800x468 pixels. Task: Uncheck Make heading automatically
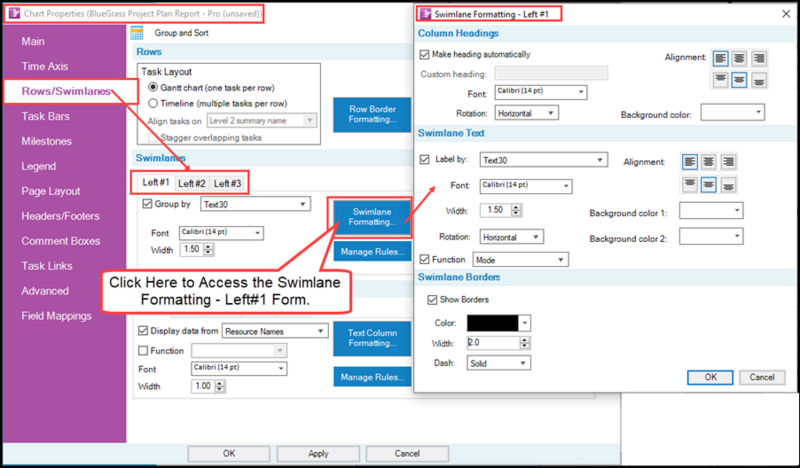pyautogui.click(x=424, y=54)
